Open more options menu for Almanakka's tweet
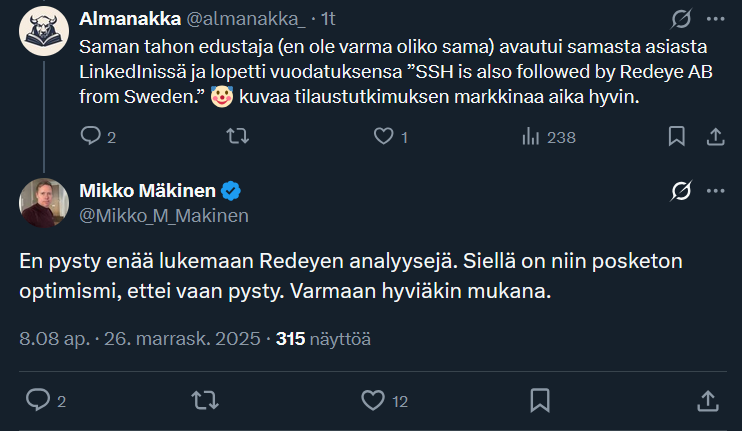Viewport: 742px width, 431px height. 716,19
